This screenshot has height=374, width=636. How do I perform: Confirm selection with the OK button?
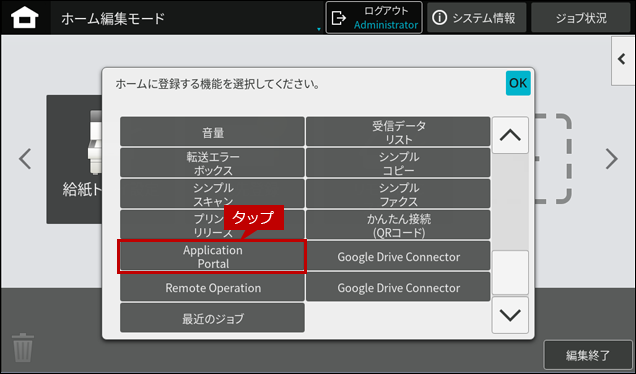pos(518,83)
